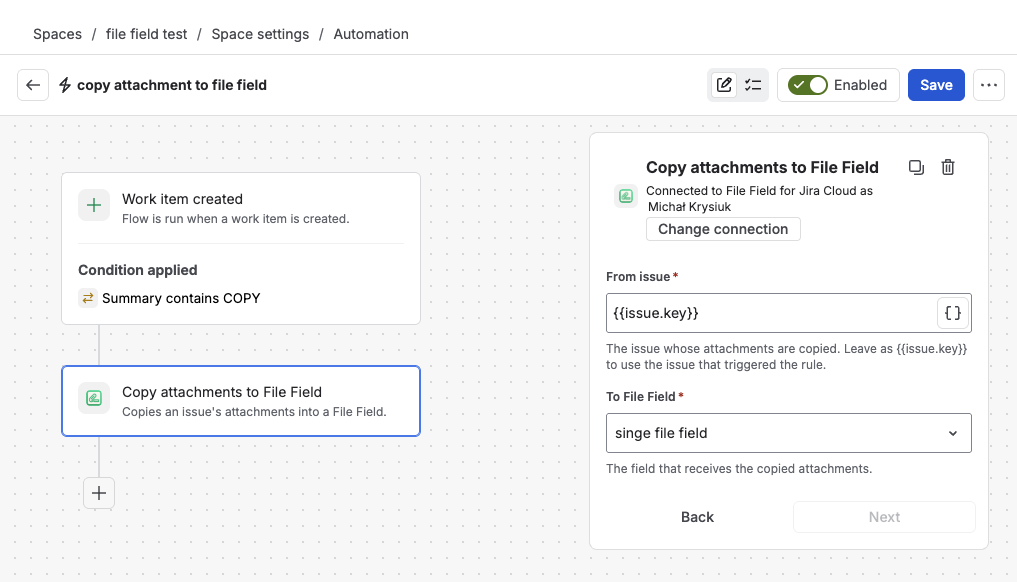This screenshot has height=582, width=1017.
Task: Open the three-dots more actions menu
Action: click(988, 85)
